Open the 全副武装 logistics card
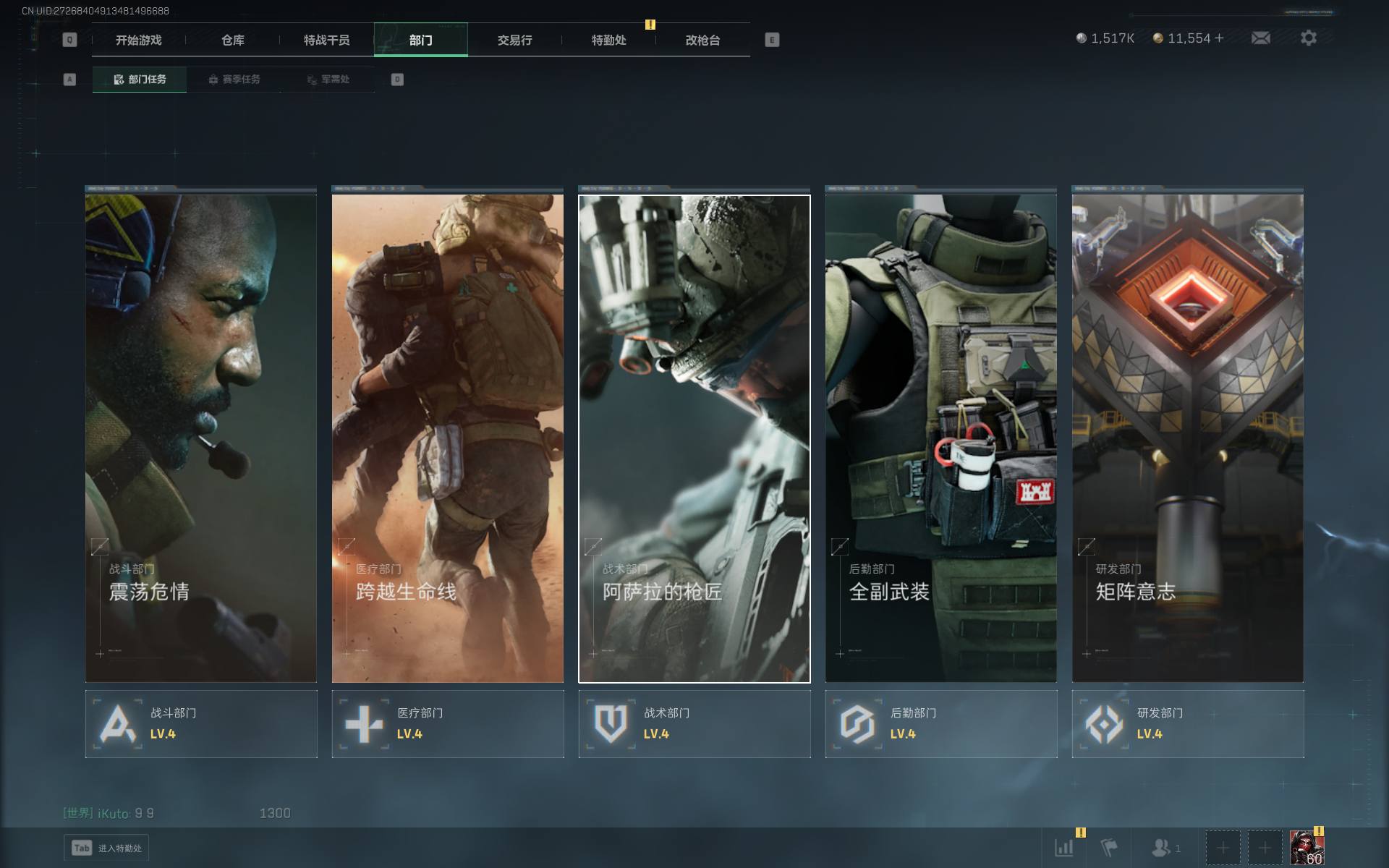The height and width of the screenshot is (868, 1389). [x=940, y=438]
